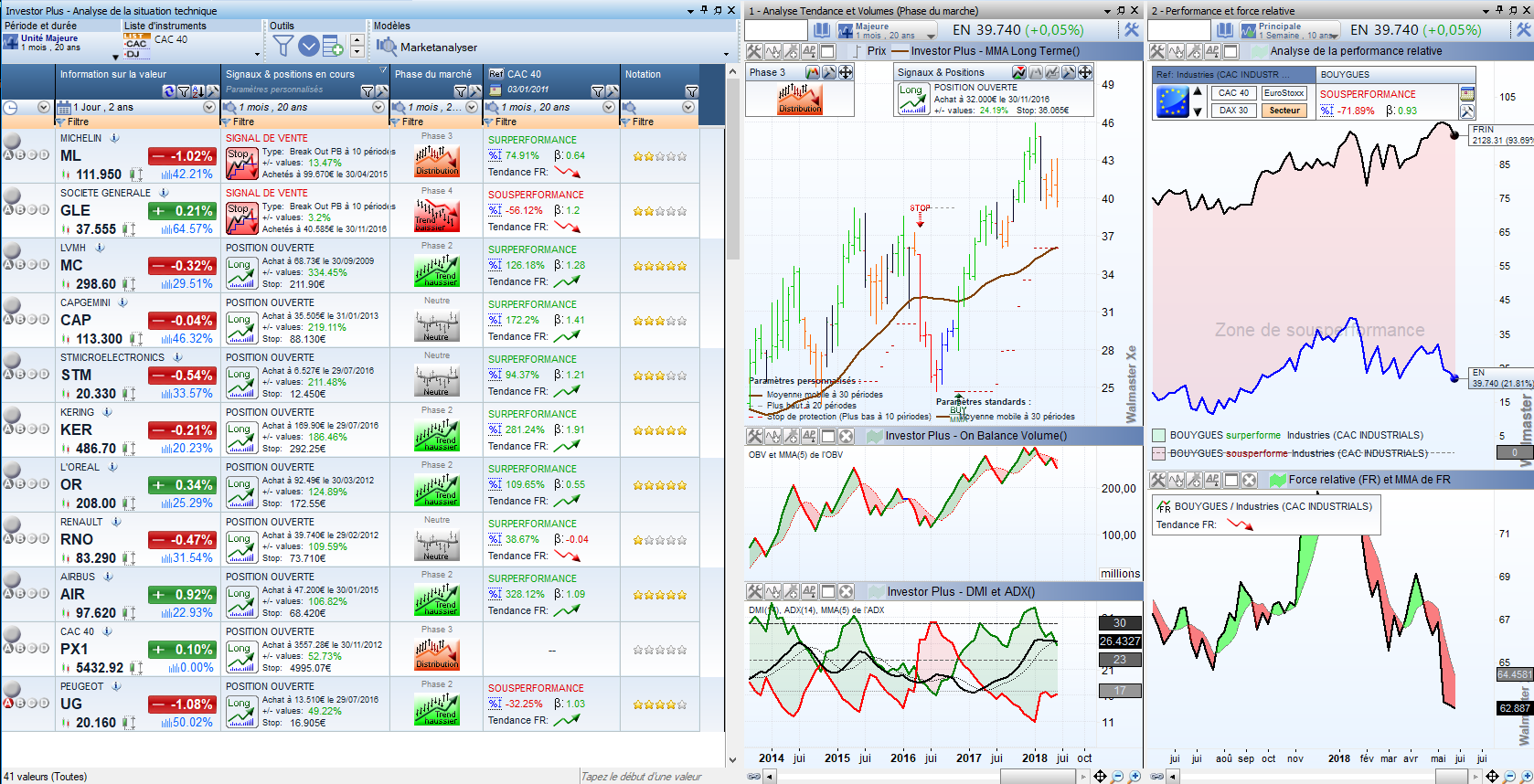Viewport: 1534px width, 784px height.
Task: Click calendar date icon next to 03/01/2011
Action: pos(495,90)
